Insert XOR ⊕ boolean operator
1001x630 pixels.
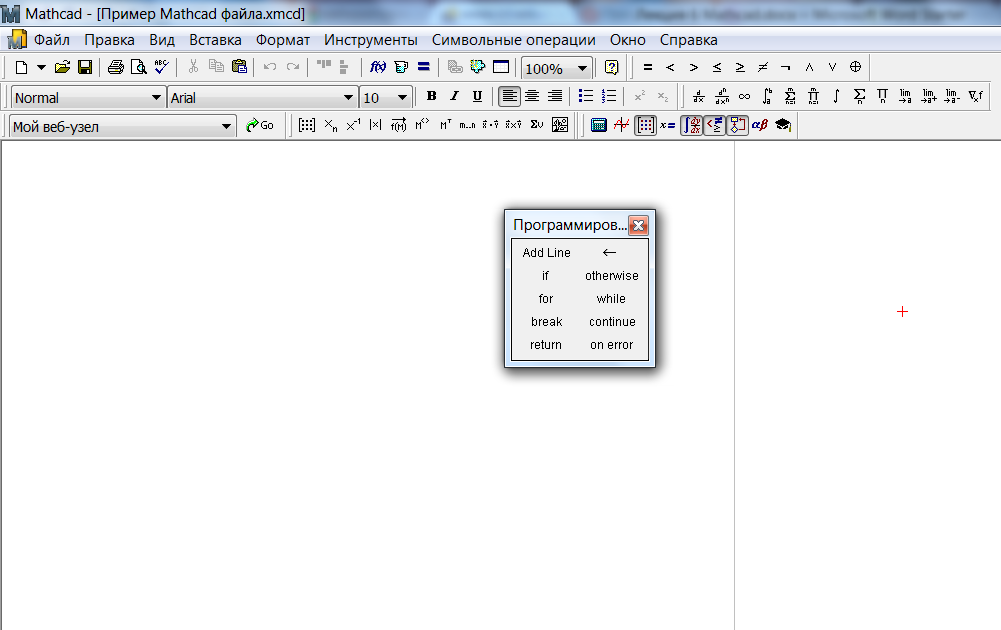tap(855, 67)
